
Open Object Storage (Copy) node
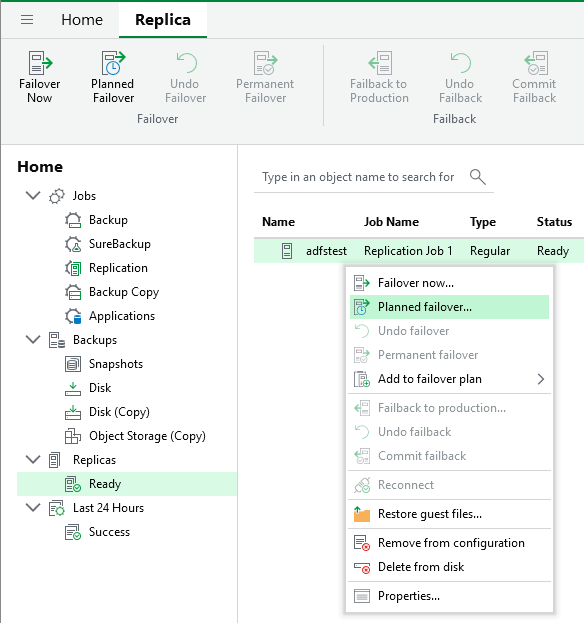tap(147, 436)
